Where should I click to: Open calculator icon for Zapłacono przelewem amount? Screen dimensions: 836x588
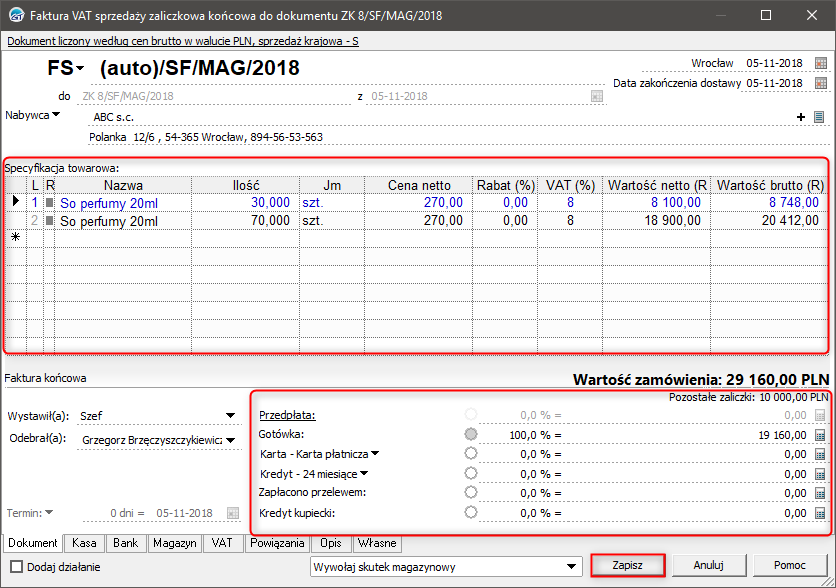tap(820, 493)
